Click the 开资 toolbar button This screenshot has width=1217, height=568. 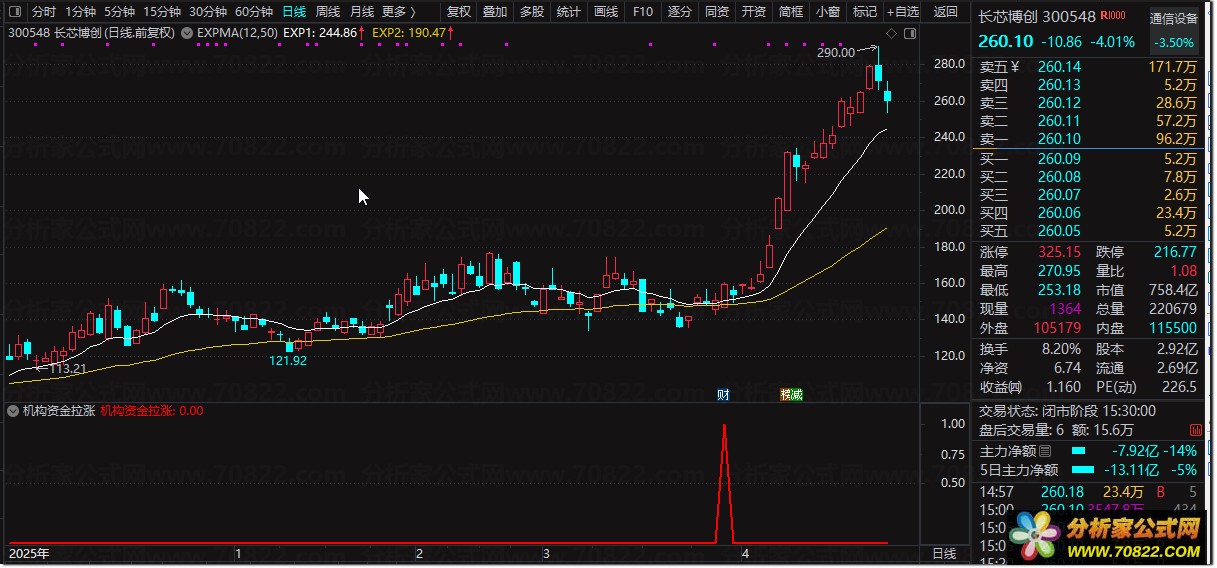(753, 12)
